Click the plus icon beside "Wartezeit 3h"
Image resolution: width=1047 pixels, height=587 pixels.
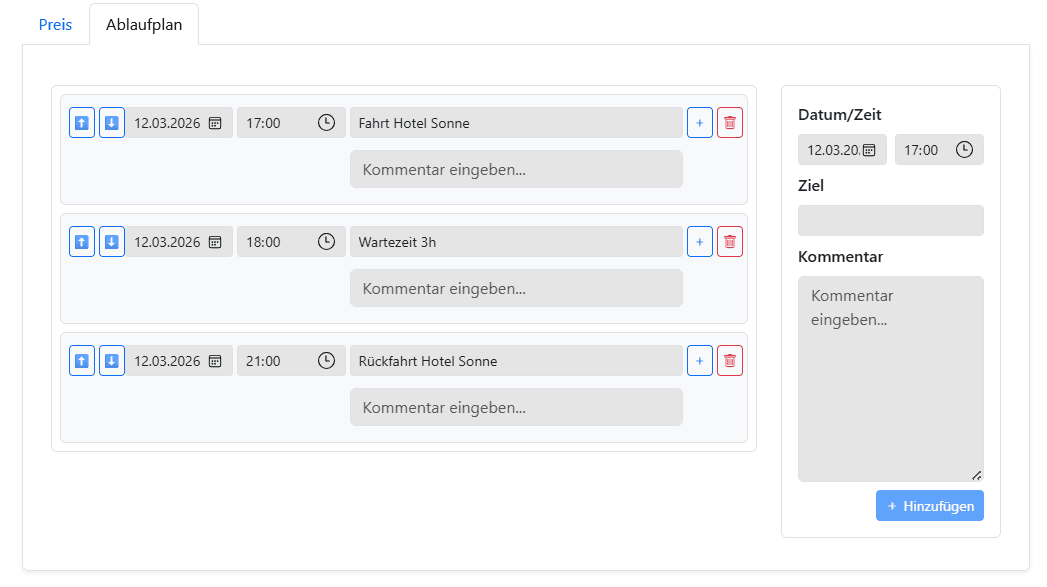tap(699, 241)
